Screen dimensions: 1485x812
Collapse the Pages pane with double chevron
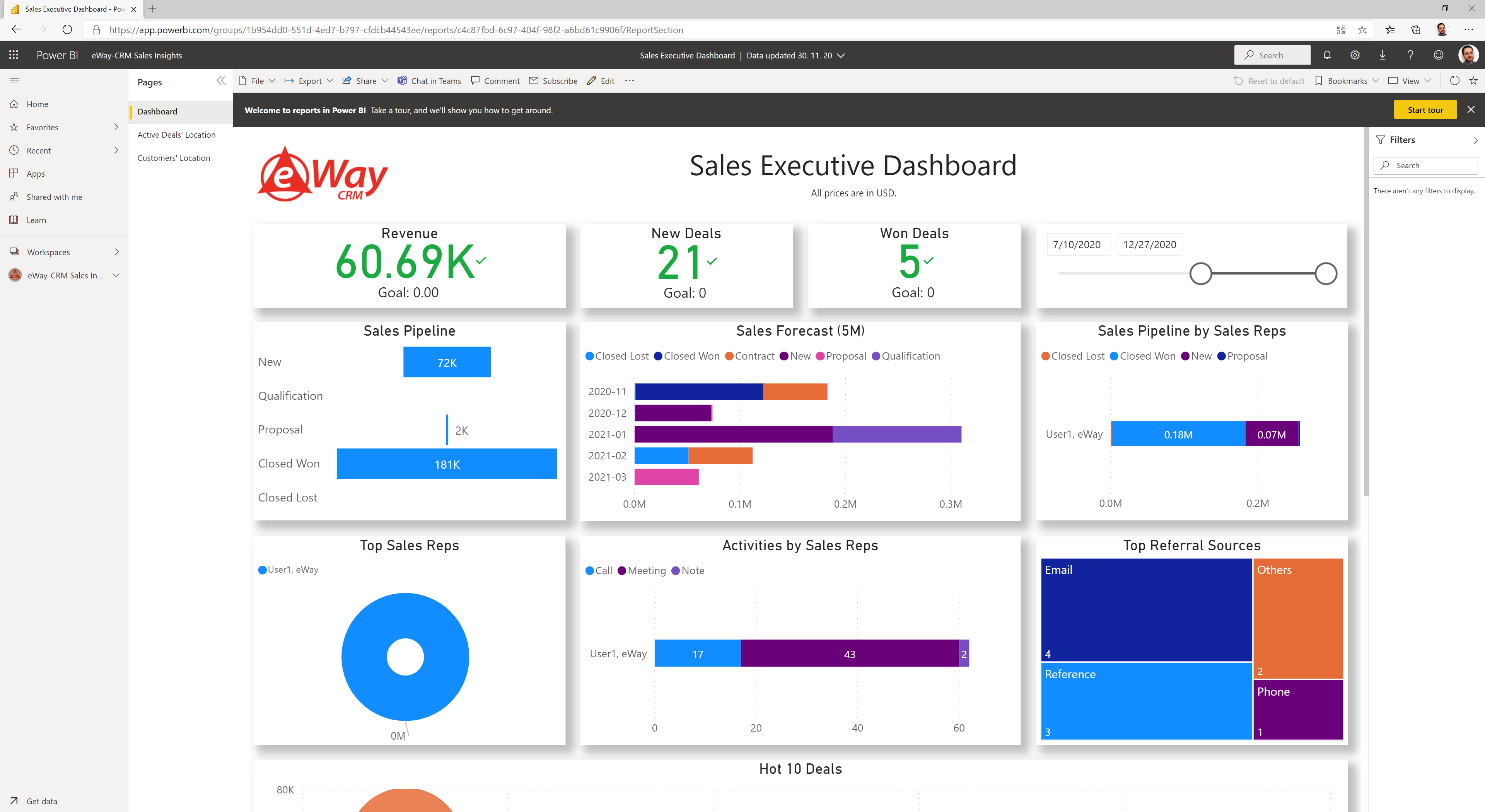pyautogui.click(x=221, y=81)
